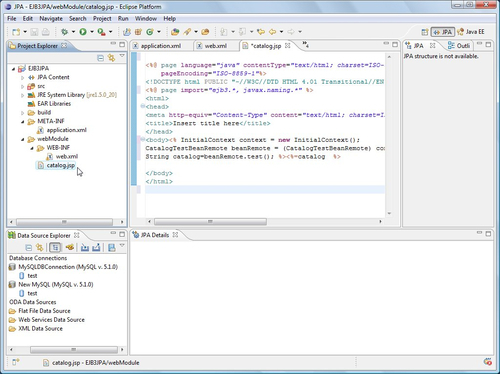The width and height of the screenshot is (500, 374).
Task: Open the Navigate menu
Action: (x=51, y=19)
